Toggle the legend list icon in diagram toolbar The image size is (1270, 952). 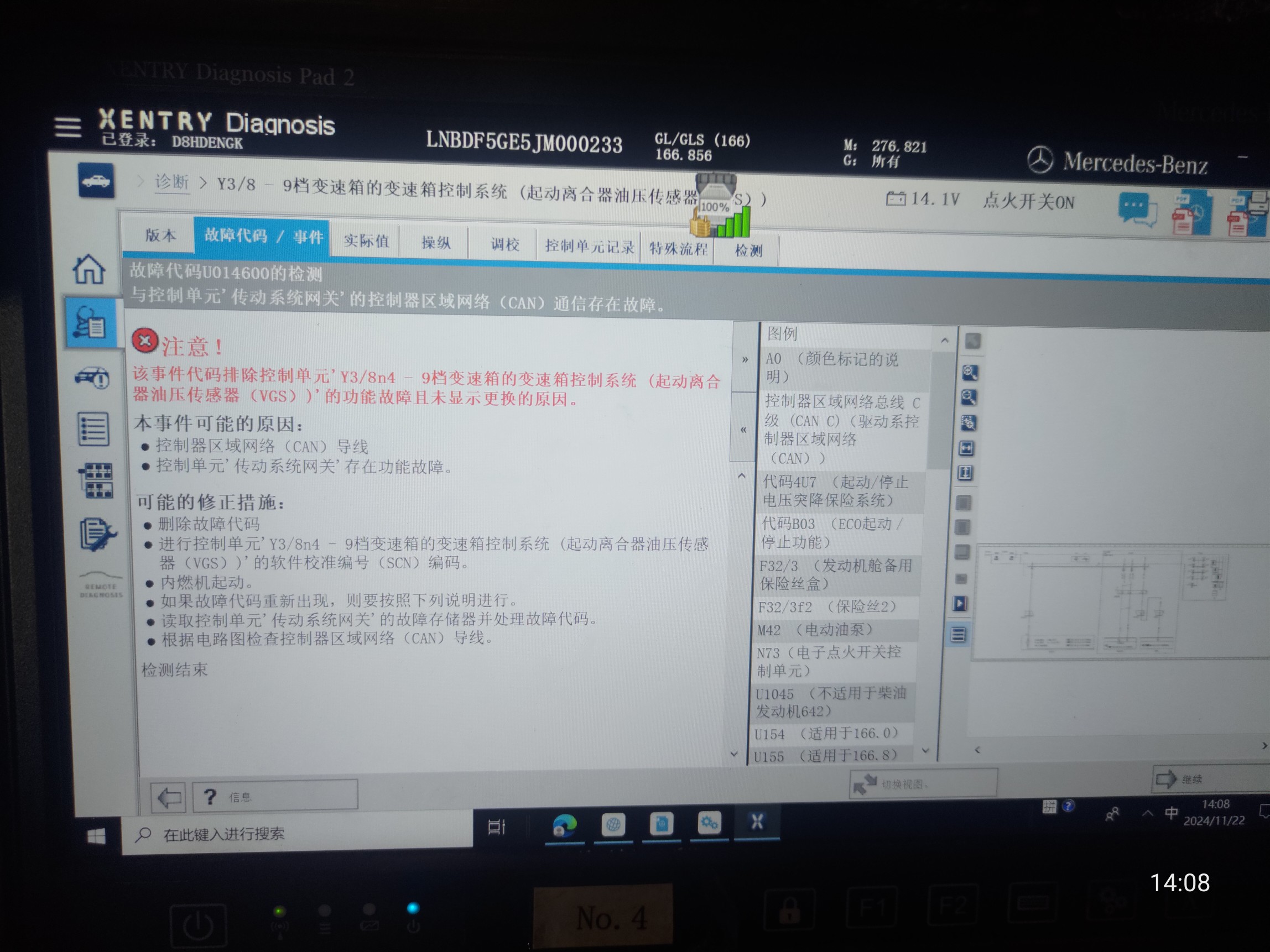tap(959, 635)
